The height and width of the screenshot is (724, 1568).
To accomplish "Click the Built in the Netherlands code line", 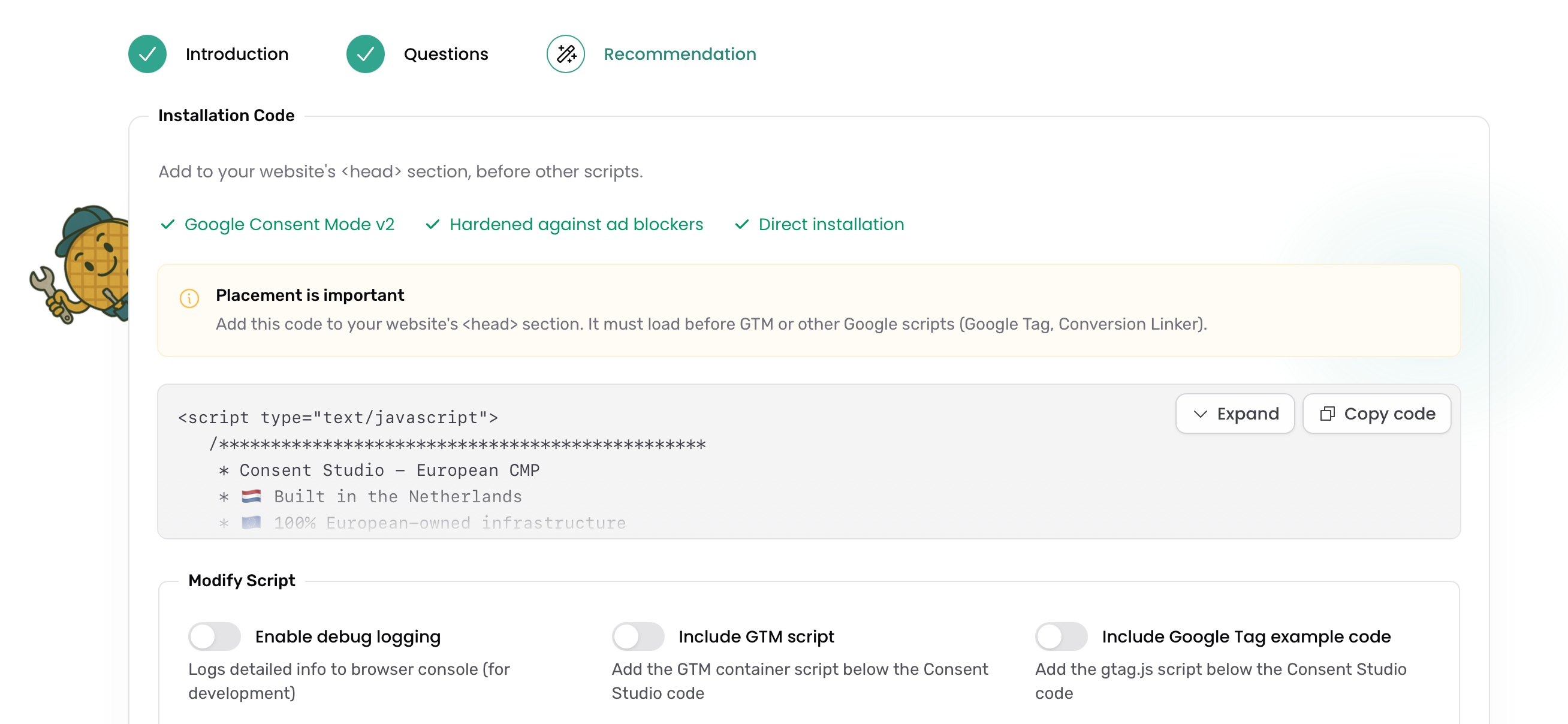I will [370, 496].
